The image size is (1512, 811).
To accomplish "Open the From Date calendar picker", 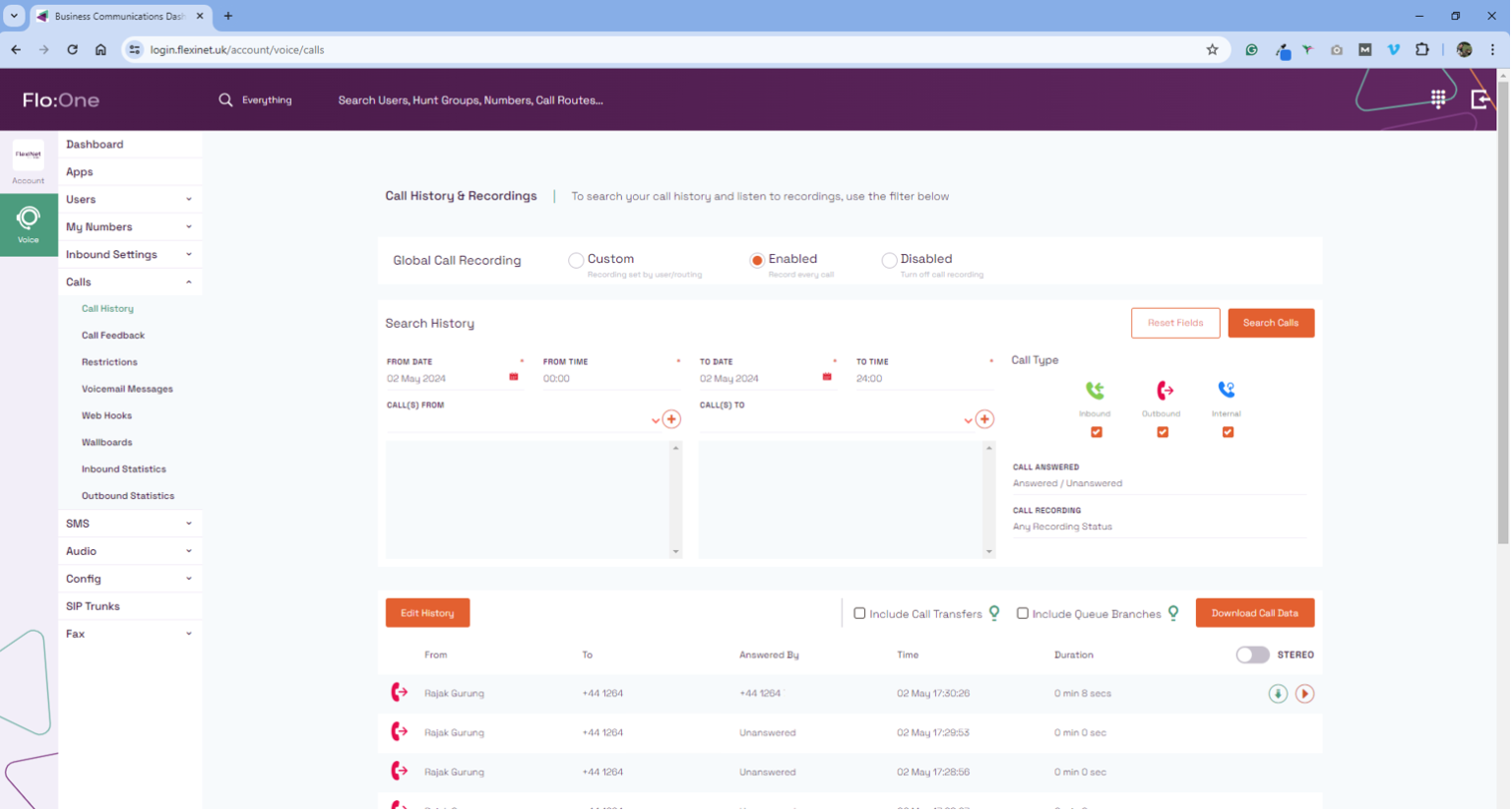I will (513, 377).
